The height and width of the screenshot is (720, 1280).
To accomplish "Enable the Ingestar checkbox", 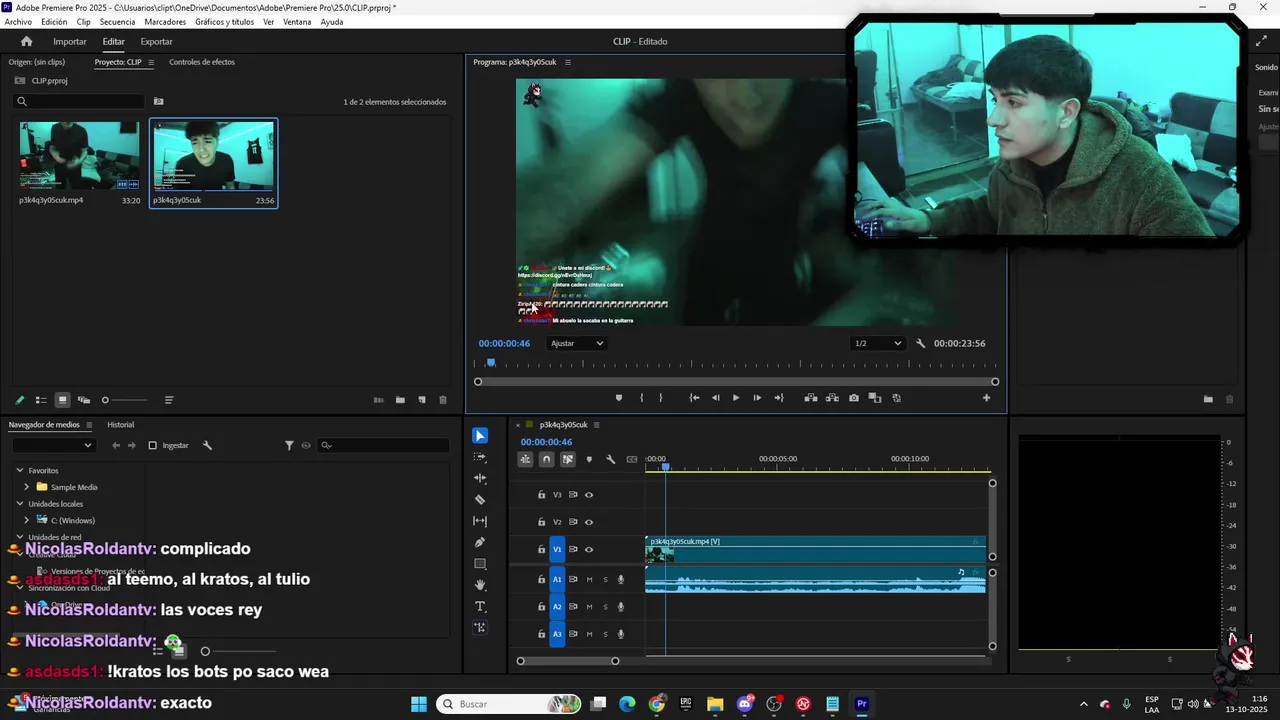I will coord(152,445).
